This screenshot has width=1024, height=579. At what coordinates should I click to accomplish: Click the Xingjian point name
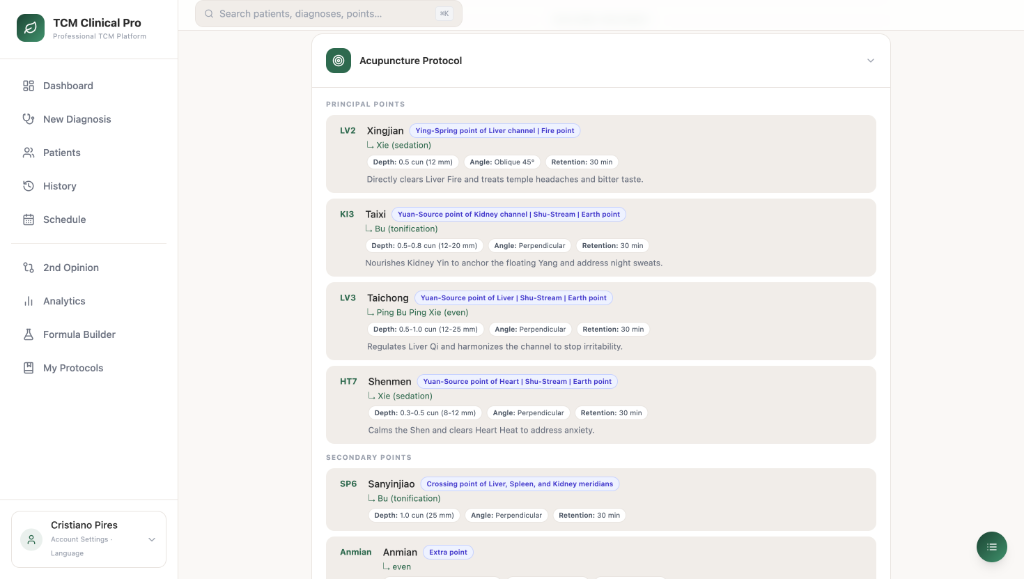pyautogui.click(x=385, y=131)
